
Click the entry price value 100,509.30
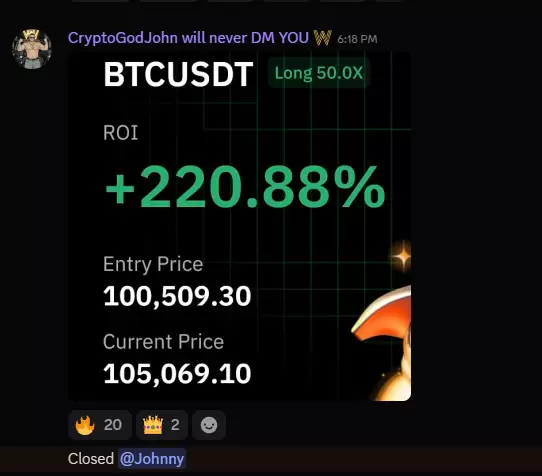click(x=177, y=296)
